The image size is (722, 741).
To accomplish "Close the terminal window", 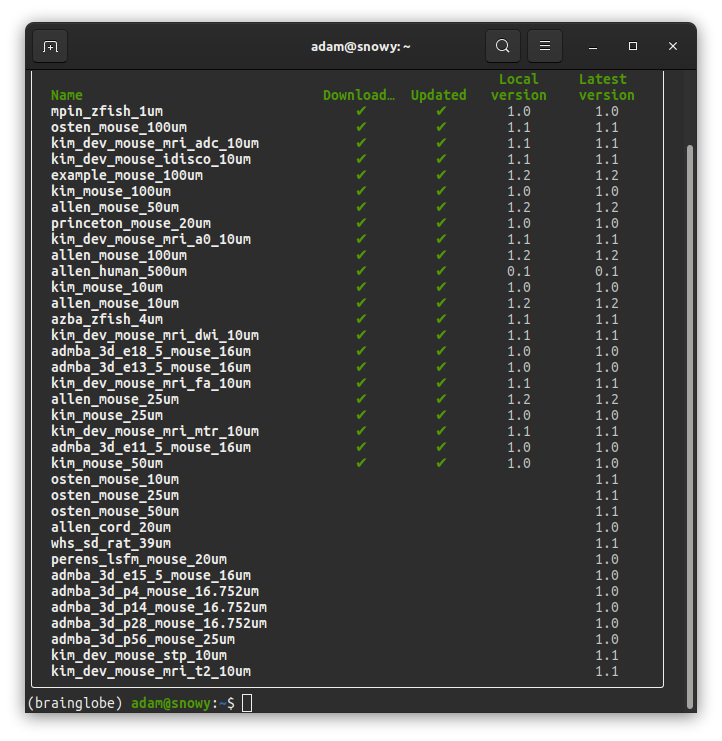I will point(673,46).
